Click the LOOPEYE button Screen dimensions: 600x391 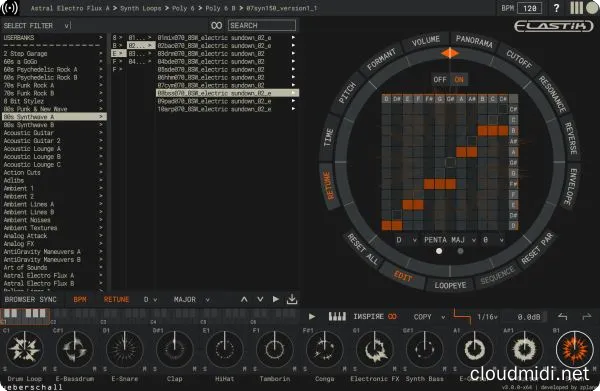450,285
